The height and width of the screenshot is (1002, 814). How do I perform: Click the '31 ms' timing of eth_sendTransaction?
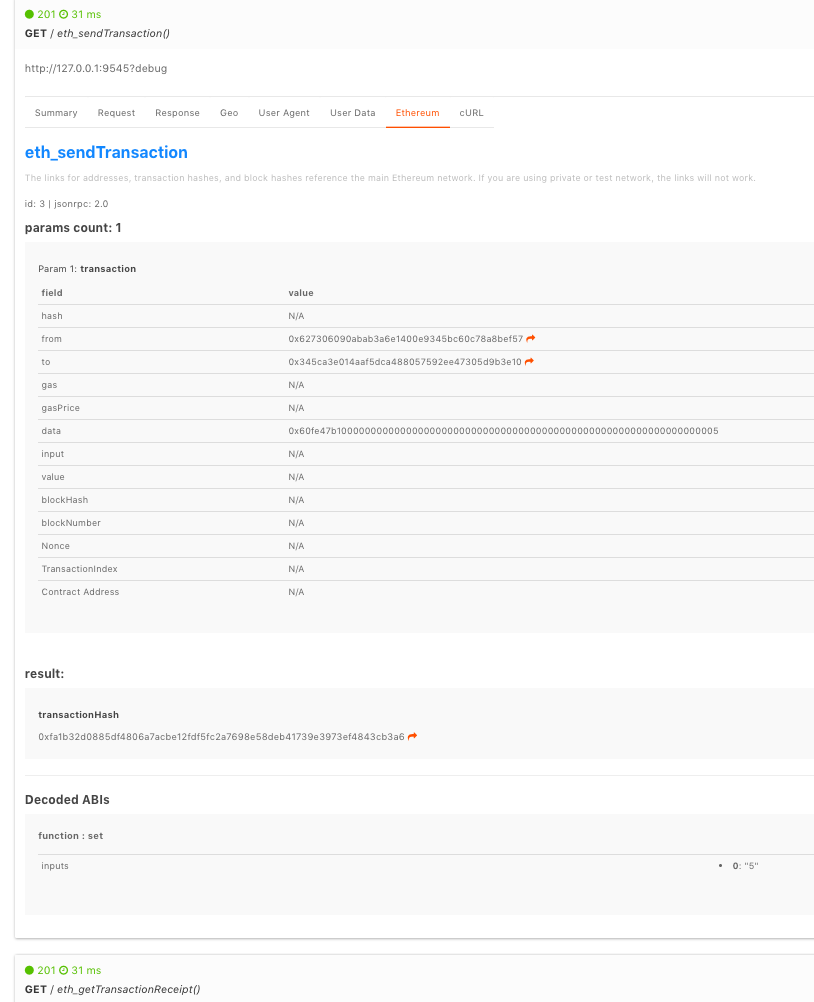(x=86, y=14)
